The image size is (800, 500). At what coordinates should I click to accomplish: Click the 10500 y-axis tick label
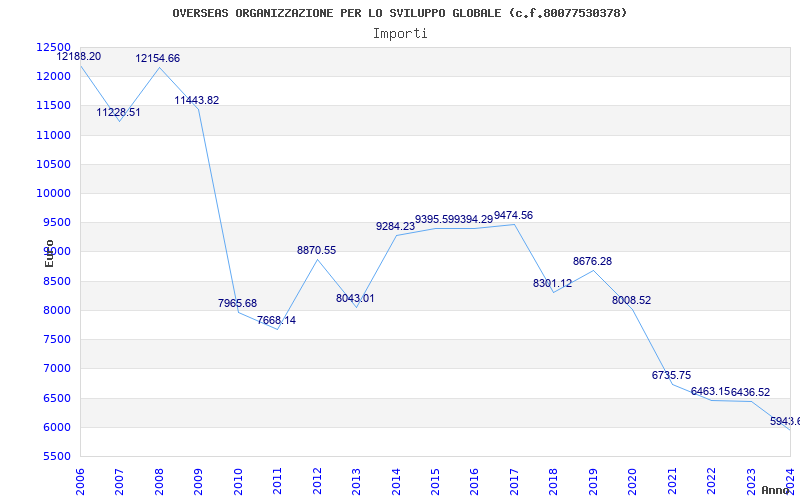tap(53, 164)
